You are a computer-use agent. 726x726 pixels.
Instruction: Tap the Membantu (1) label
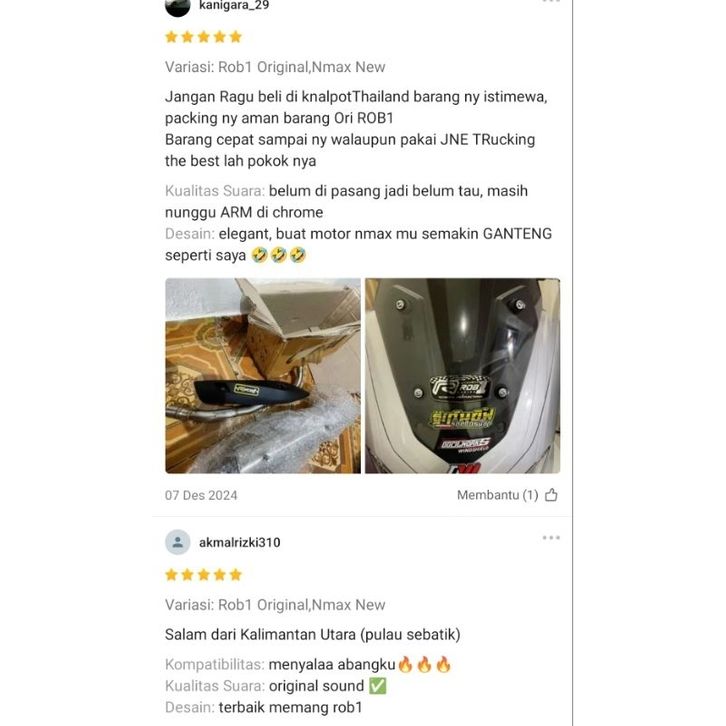click(x=497, y=495)
